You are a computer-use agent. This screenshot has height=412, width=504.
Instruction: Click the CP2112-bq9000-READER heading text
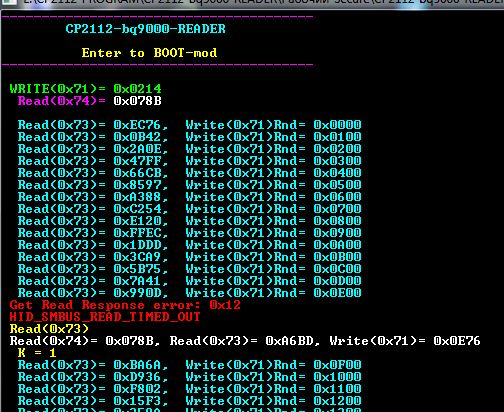(x=145, y=29)
